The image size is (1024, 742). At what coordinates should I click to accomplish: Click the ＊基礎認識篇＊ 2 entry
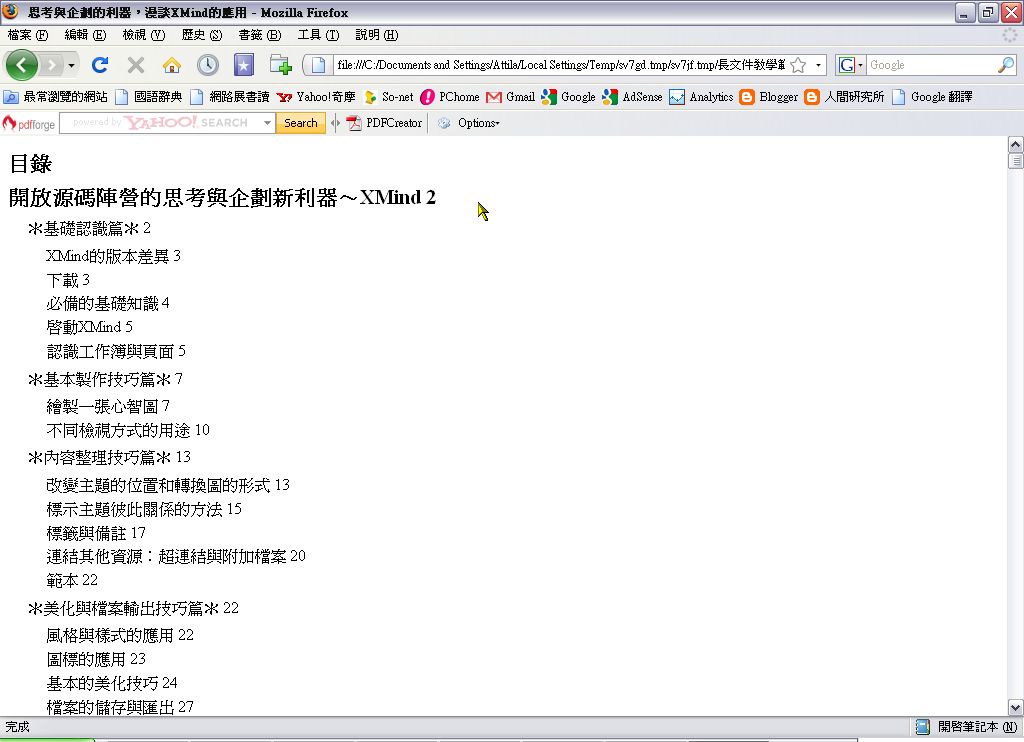[x=89, y=228]
